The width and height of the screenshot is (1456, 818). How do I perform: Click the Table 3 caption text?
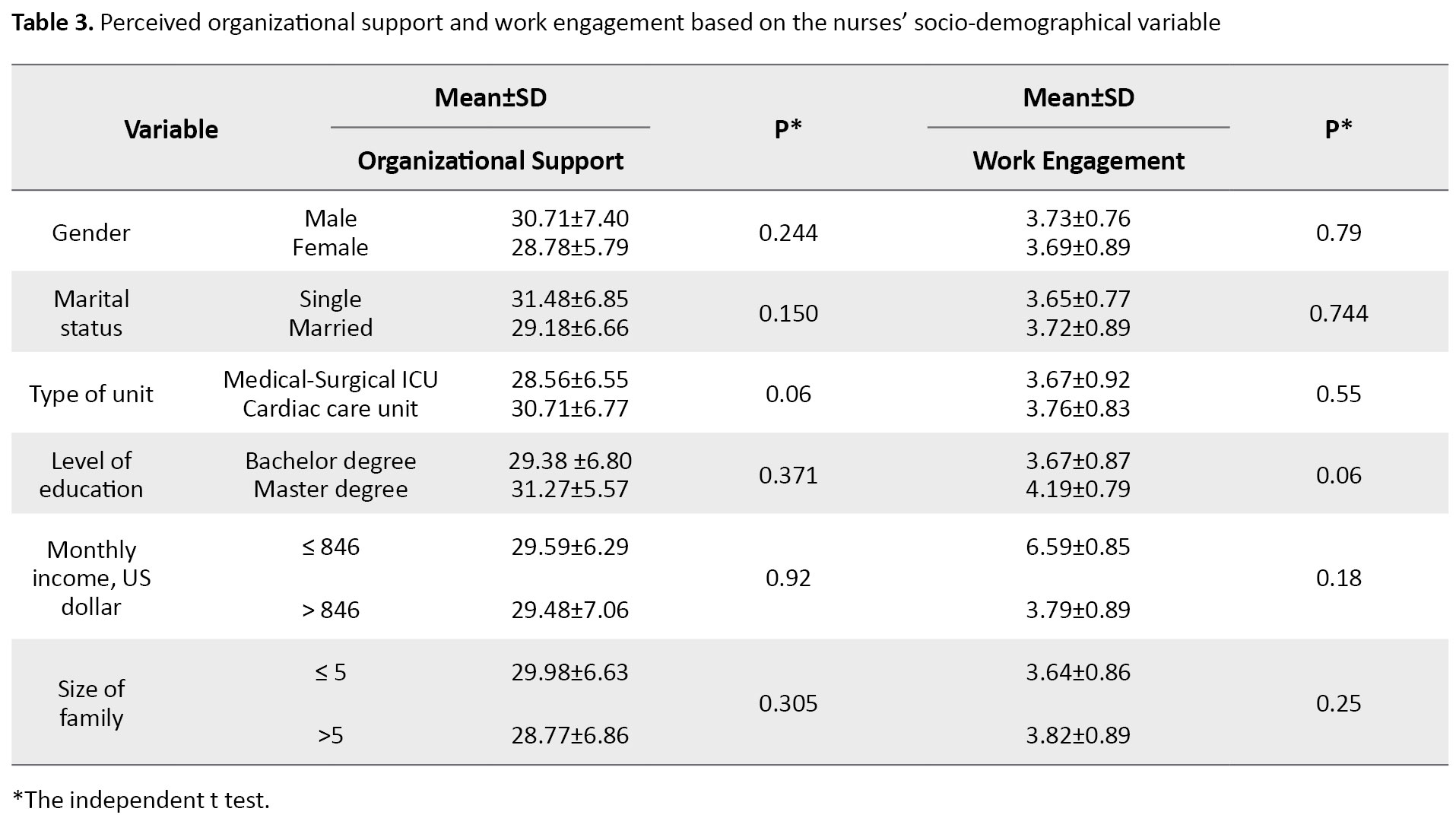pyautogui.click(x=616, y=23)
